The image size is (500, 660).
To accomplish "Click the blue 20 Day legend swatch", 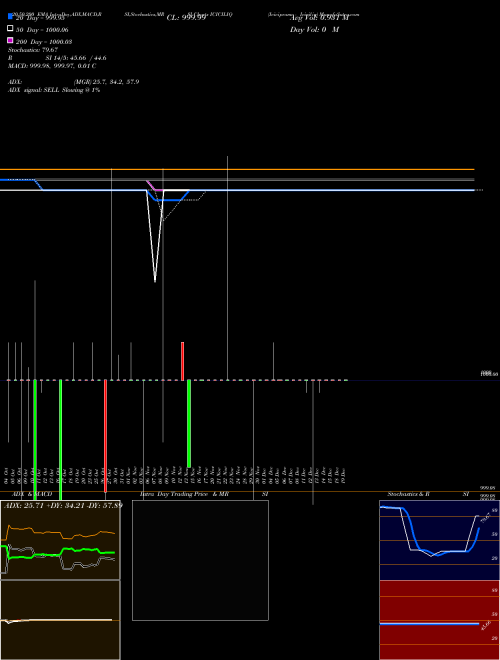I will pyautogui.click(x=10, y=16).
